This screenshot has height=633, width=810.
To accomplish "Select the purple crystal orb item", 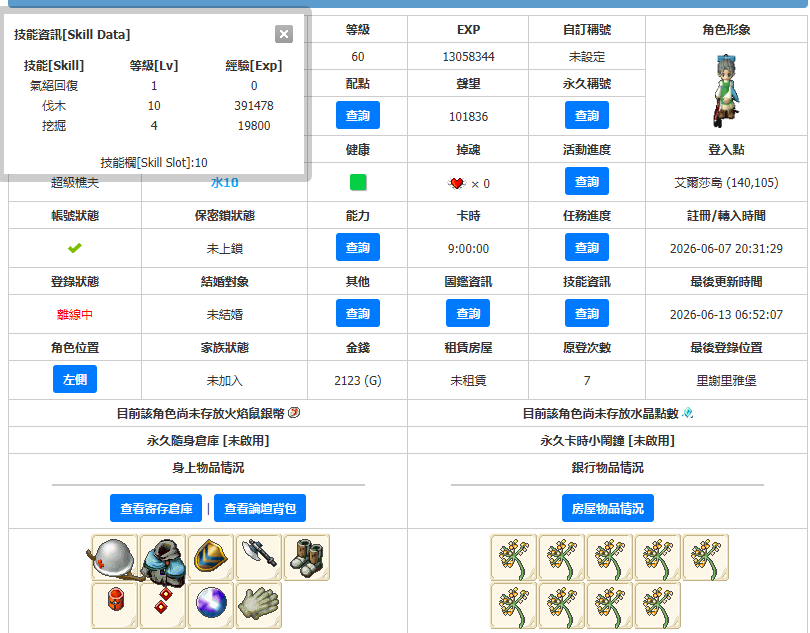I will pyautogui.click(x=210, y=605).
